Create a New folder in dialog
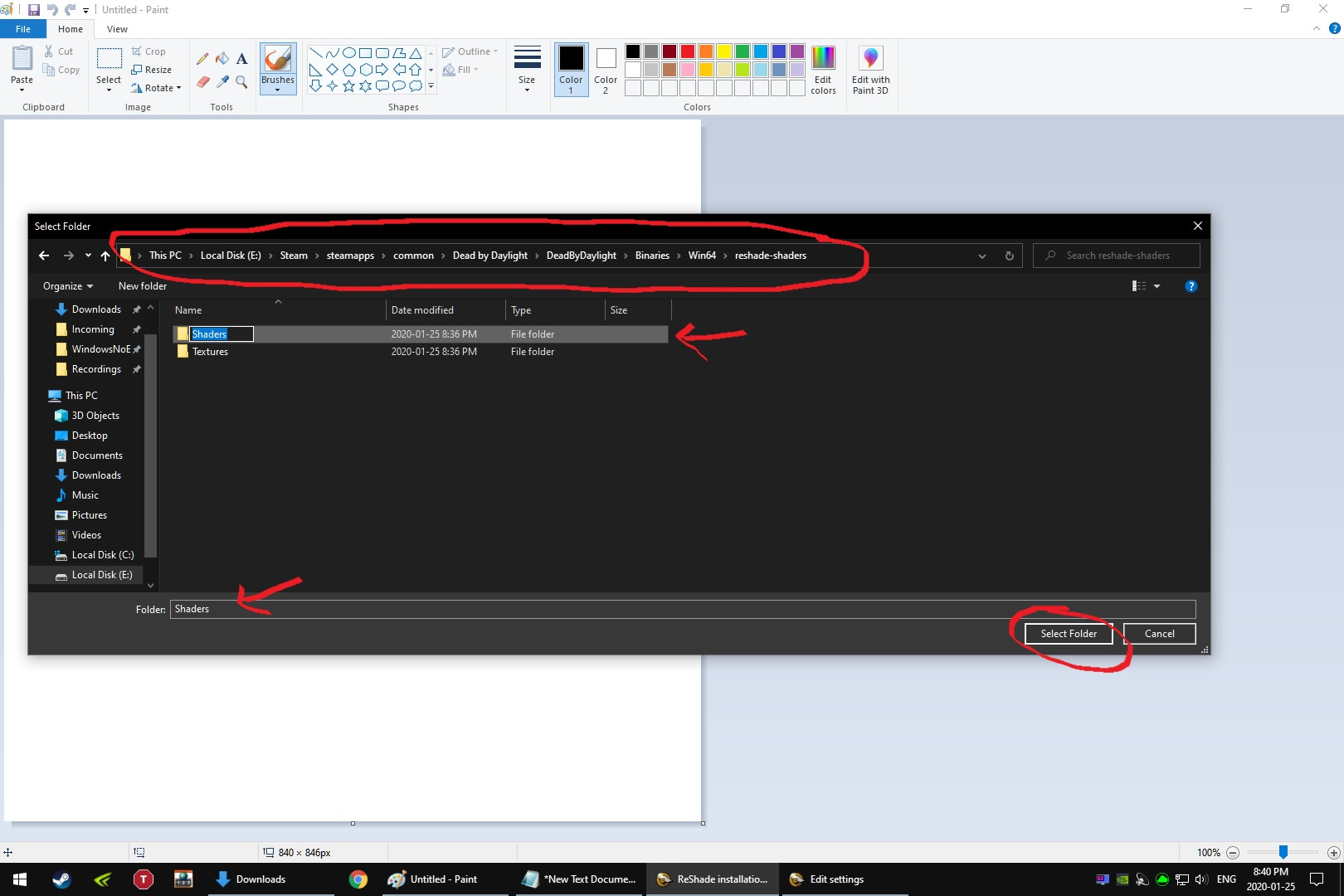 pos(143,286)
